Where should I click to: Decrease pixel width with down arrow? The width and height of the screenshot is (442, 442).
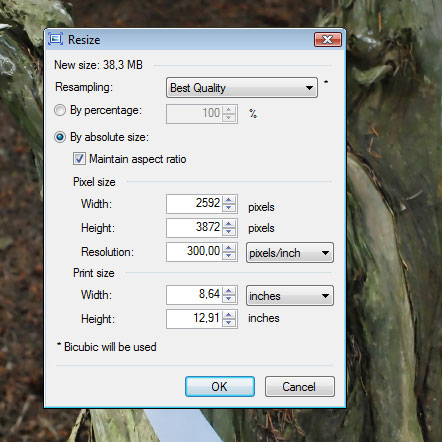[x=229, y=207]
